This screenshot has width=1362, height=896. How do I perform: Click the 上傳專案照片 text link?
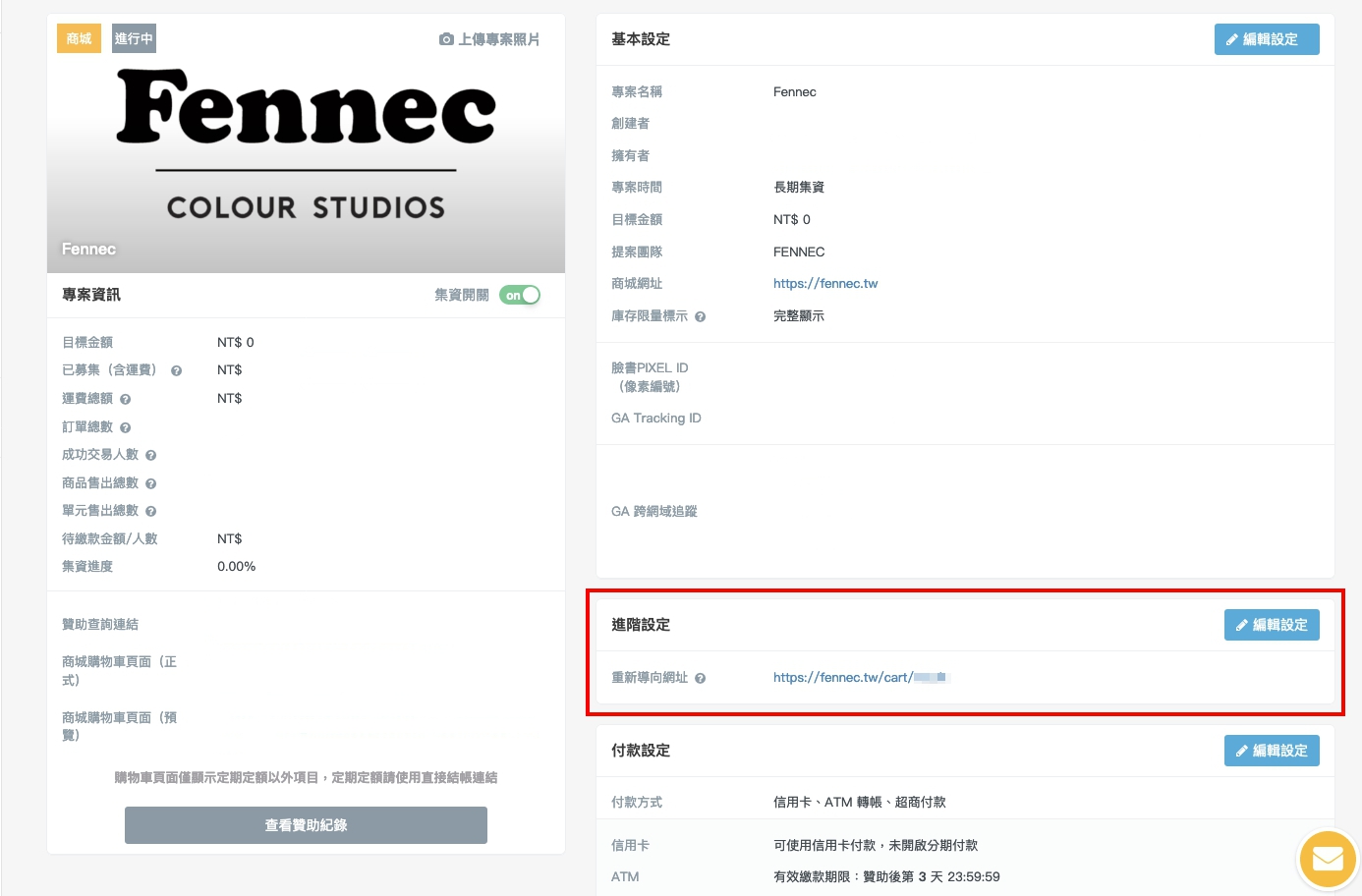tap(499, 39)
